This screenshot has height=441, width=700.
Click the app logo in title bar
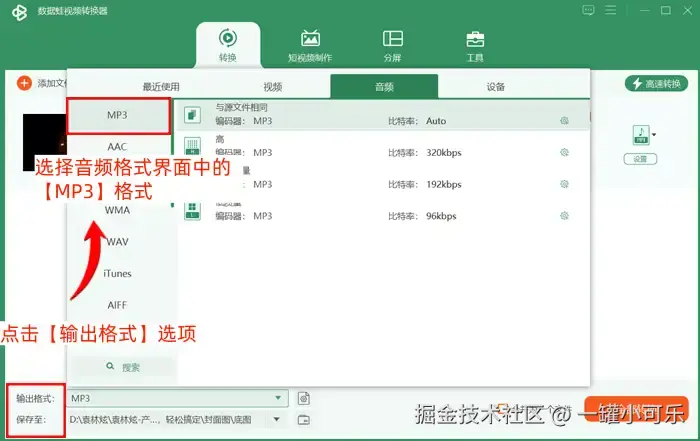point(19,12)
